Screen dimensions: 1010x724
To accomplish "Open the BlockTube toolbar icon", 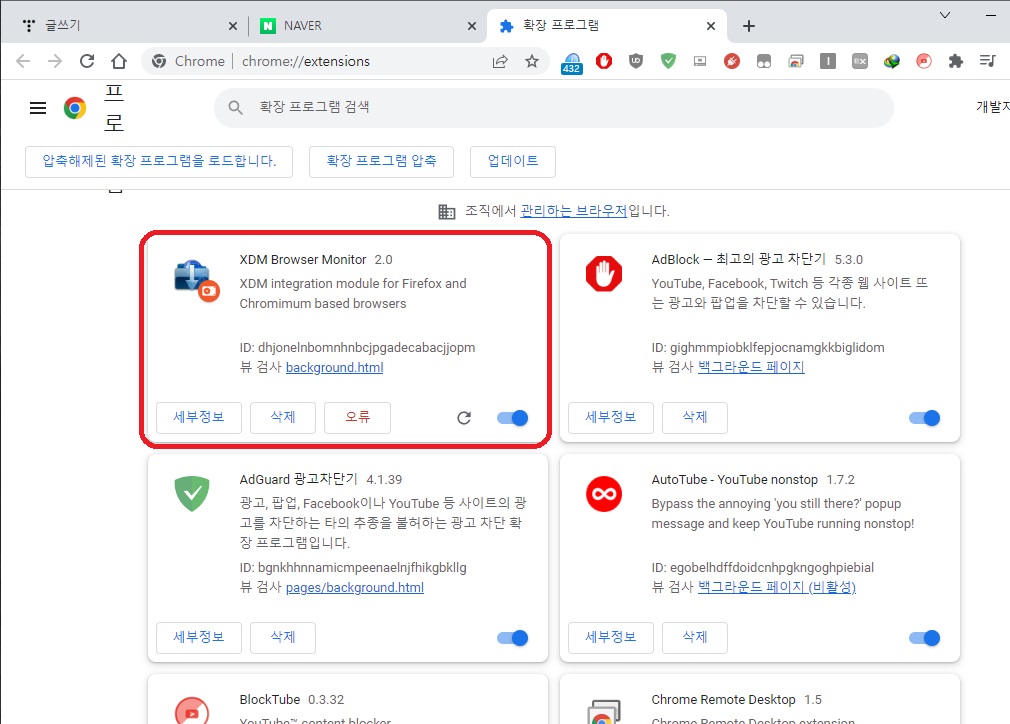I will click(x=924, y=61).
